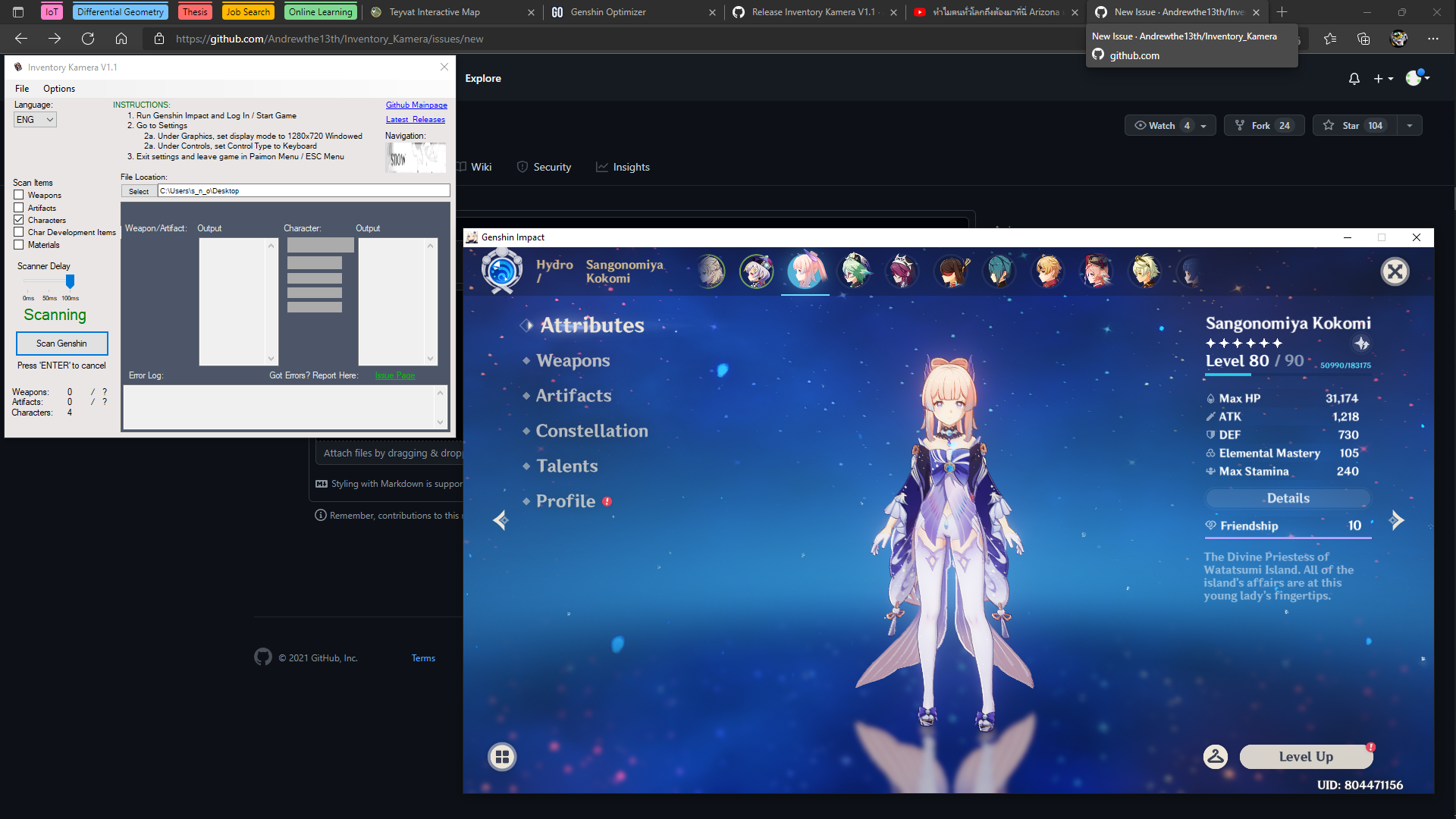Click the Scan Genshin button
This screenshot has width=1456, height=819.
pos(62,344)
